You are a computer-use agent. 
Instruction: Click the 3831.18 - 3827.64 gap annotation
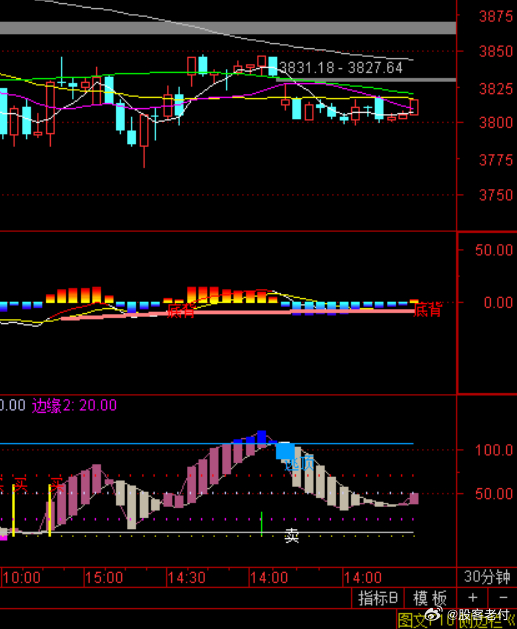click(341, 68)
